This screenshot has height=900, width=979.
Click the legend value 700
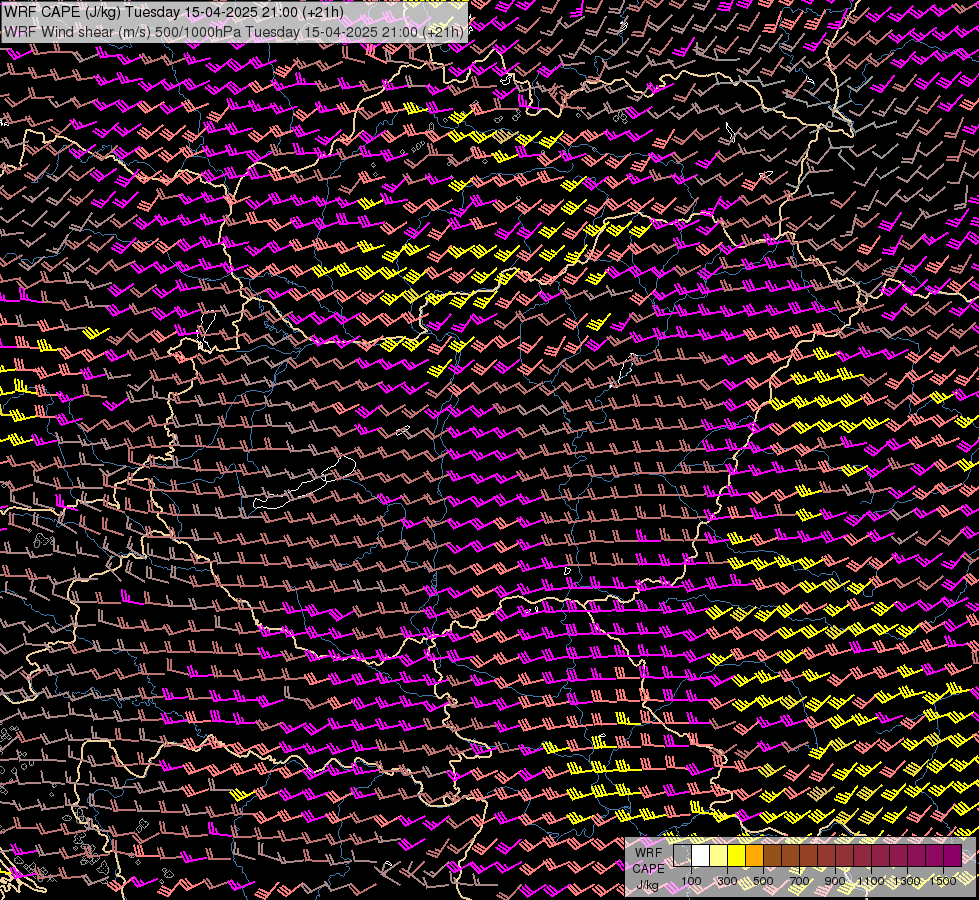click(x=799, y=881)
